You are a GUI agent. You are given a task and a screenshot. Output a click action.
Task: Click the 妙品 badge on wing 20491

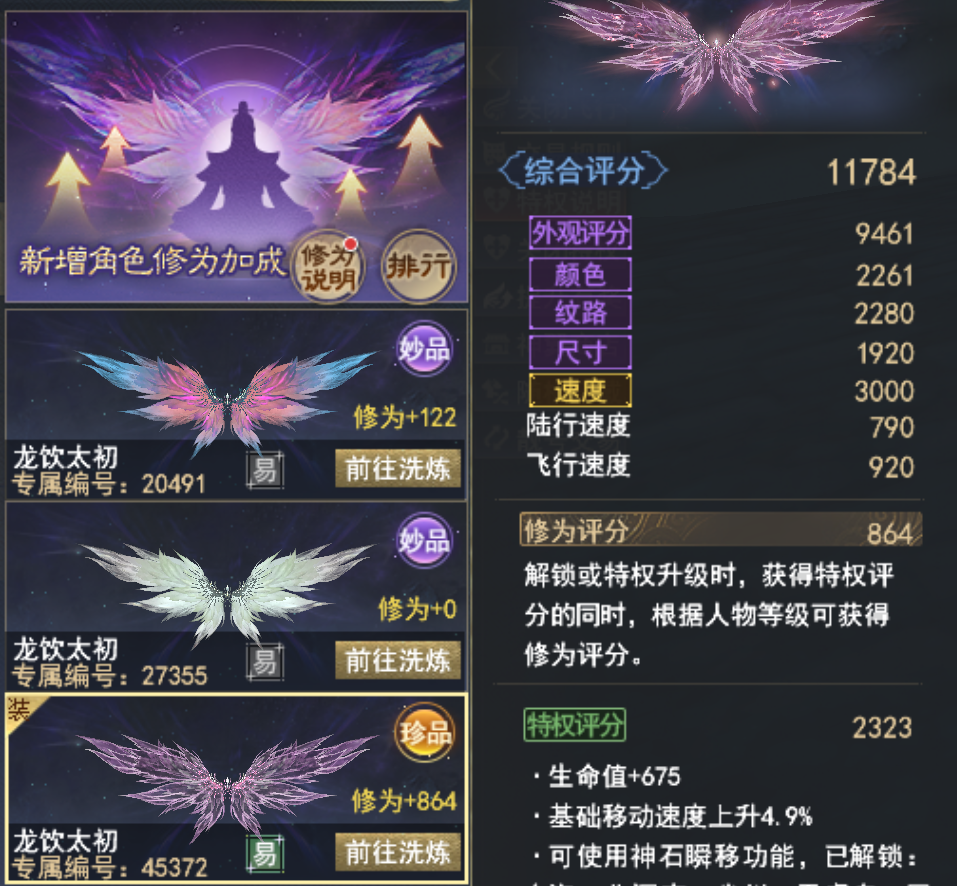[425, 348]
